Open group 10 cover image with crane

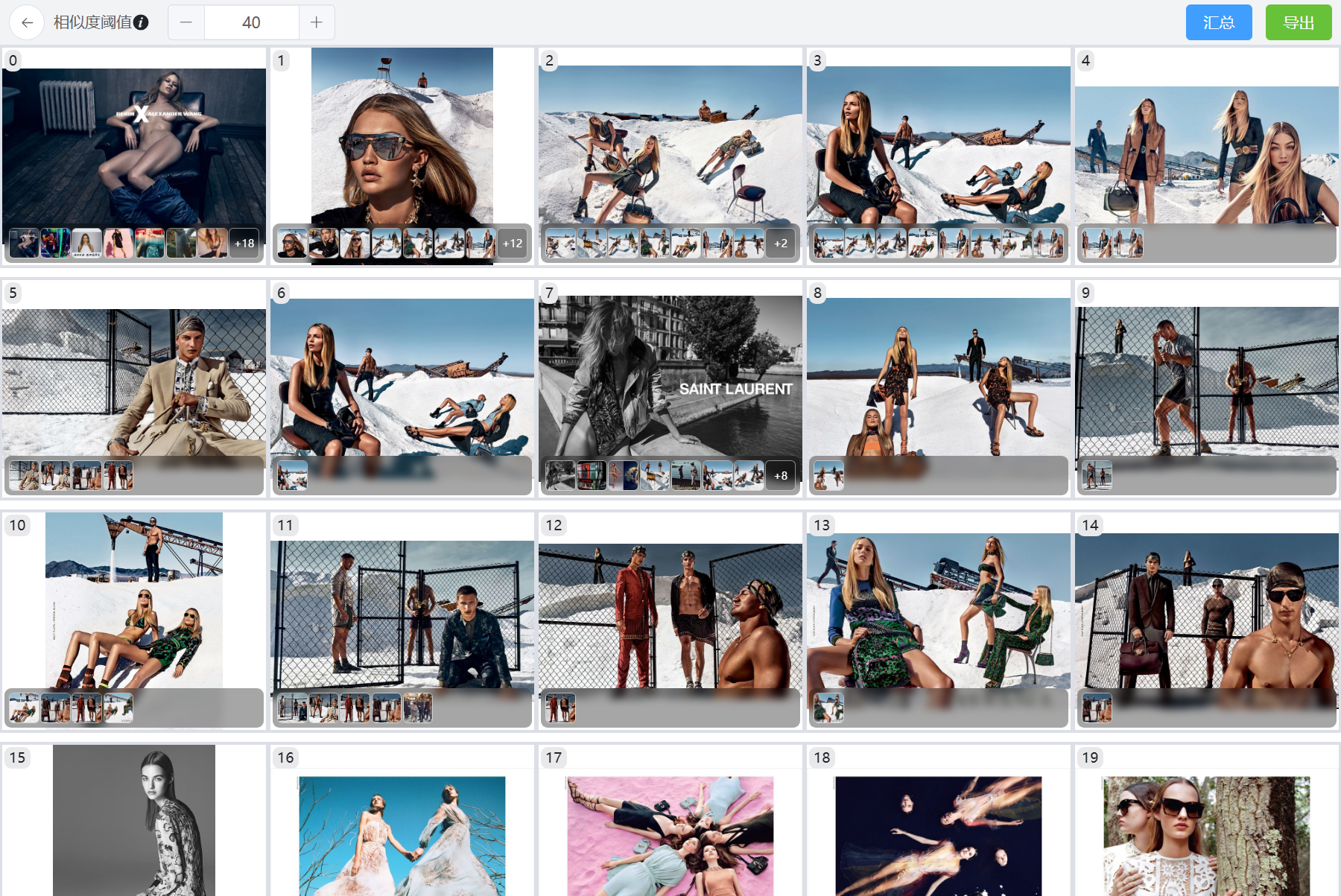(134, 600)
